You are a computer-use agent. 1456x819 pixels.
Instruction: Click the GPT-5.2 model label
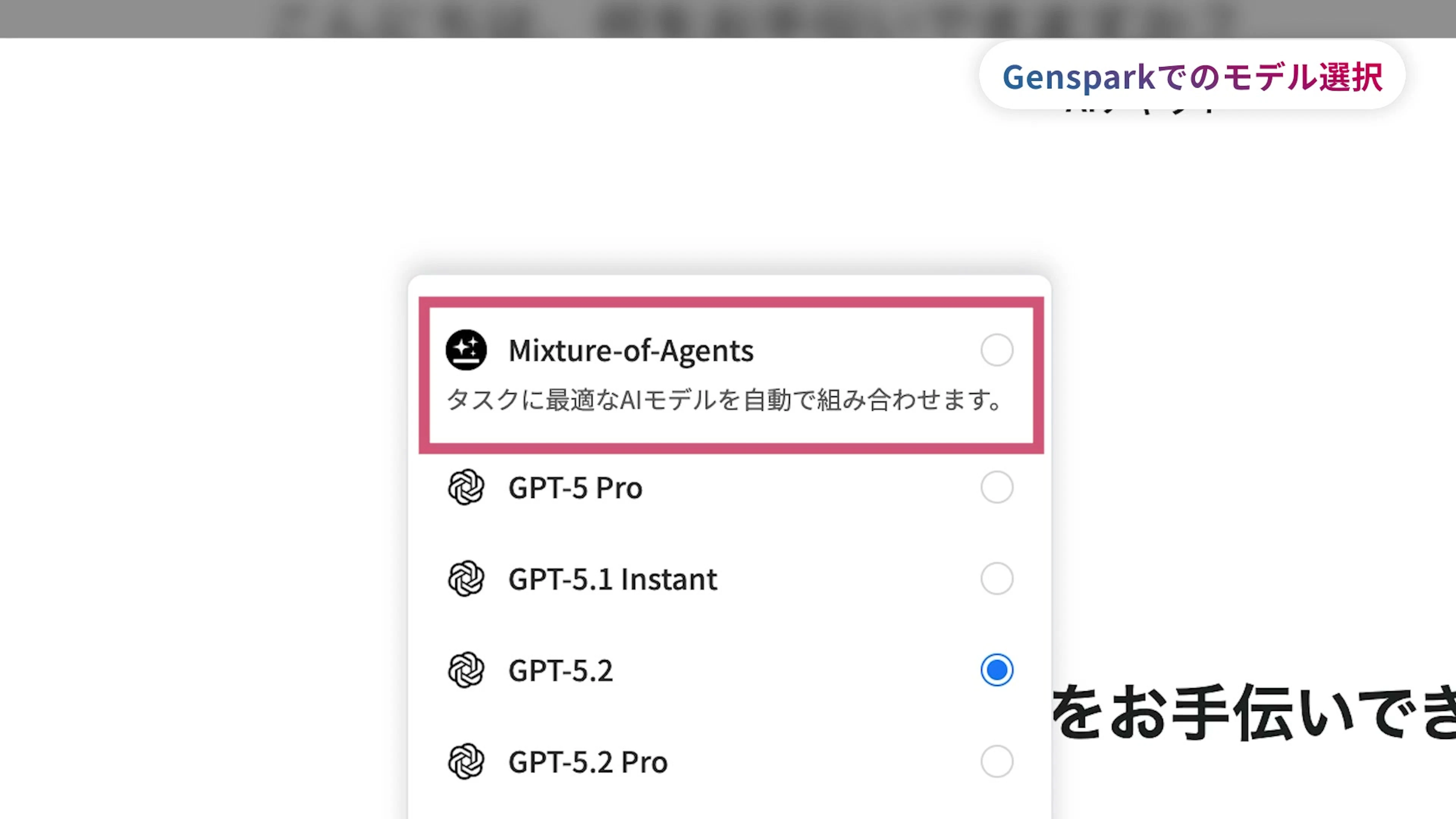[x=560, y=671]
